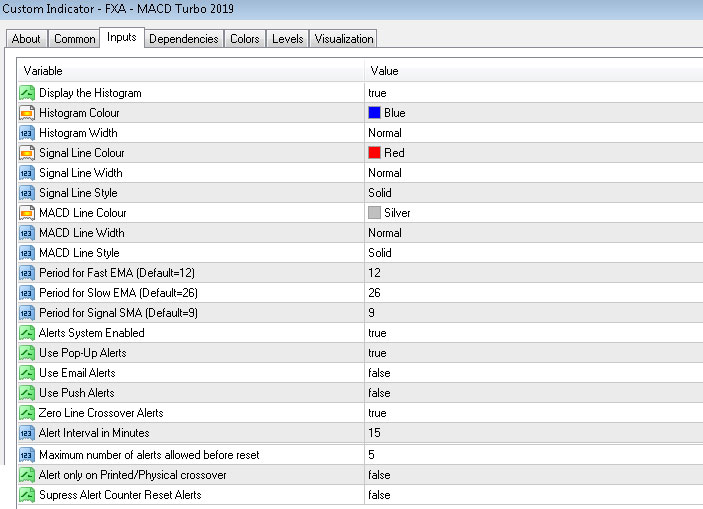Toggle the Use Pop-Up Alerts value

(378, 353)
